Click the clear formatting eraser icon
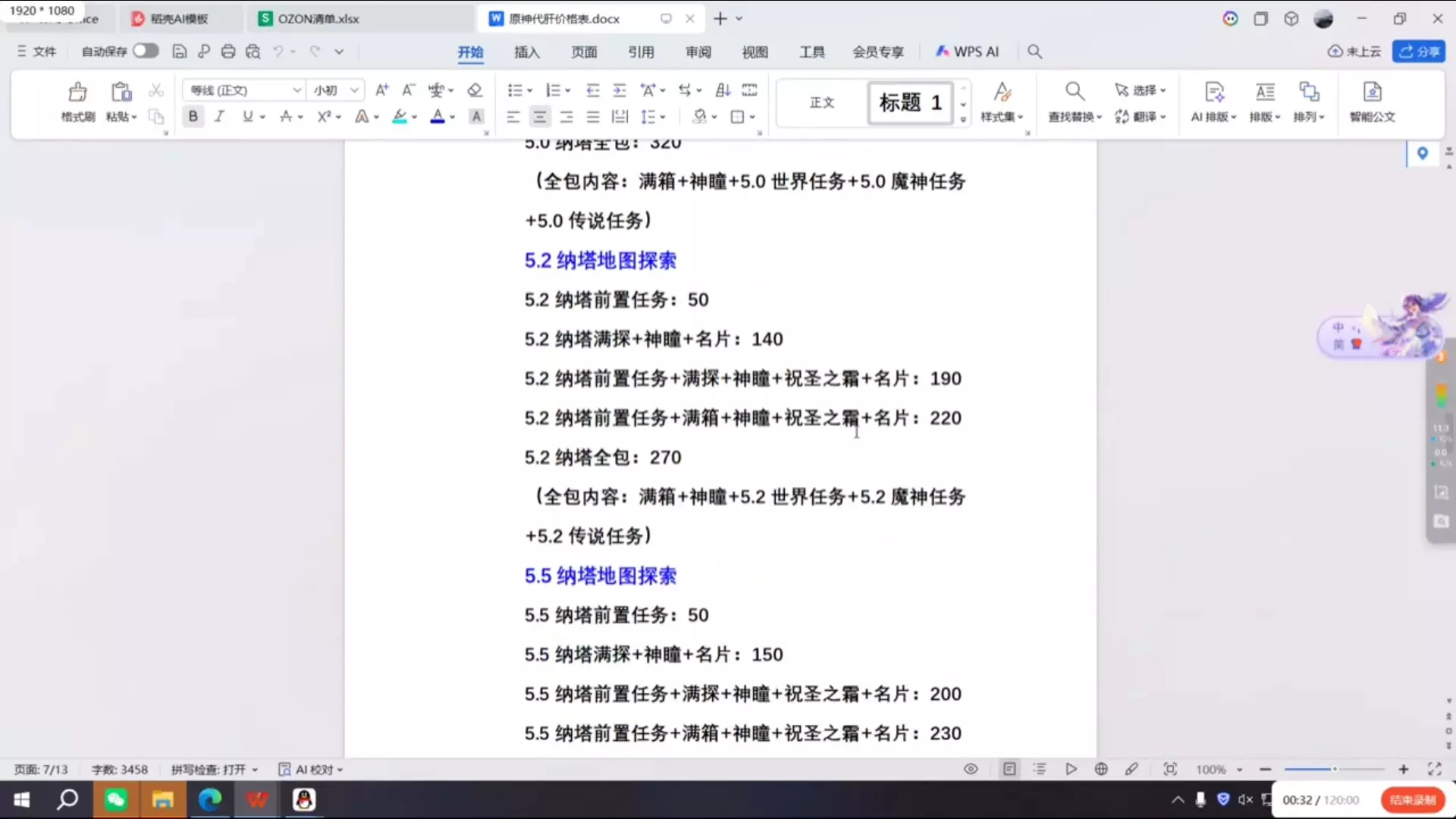 475,90
